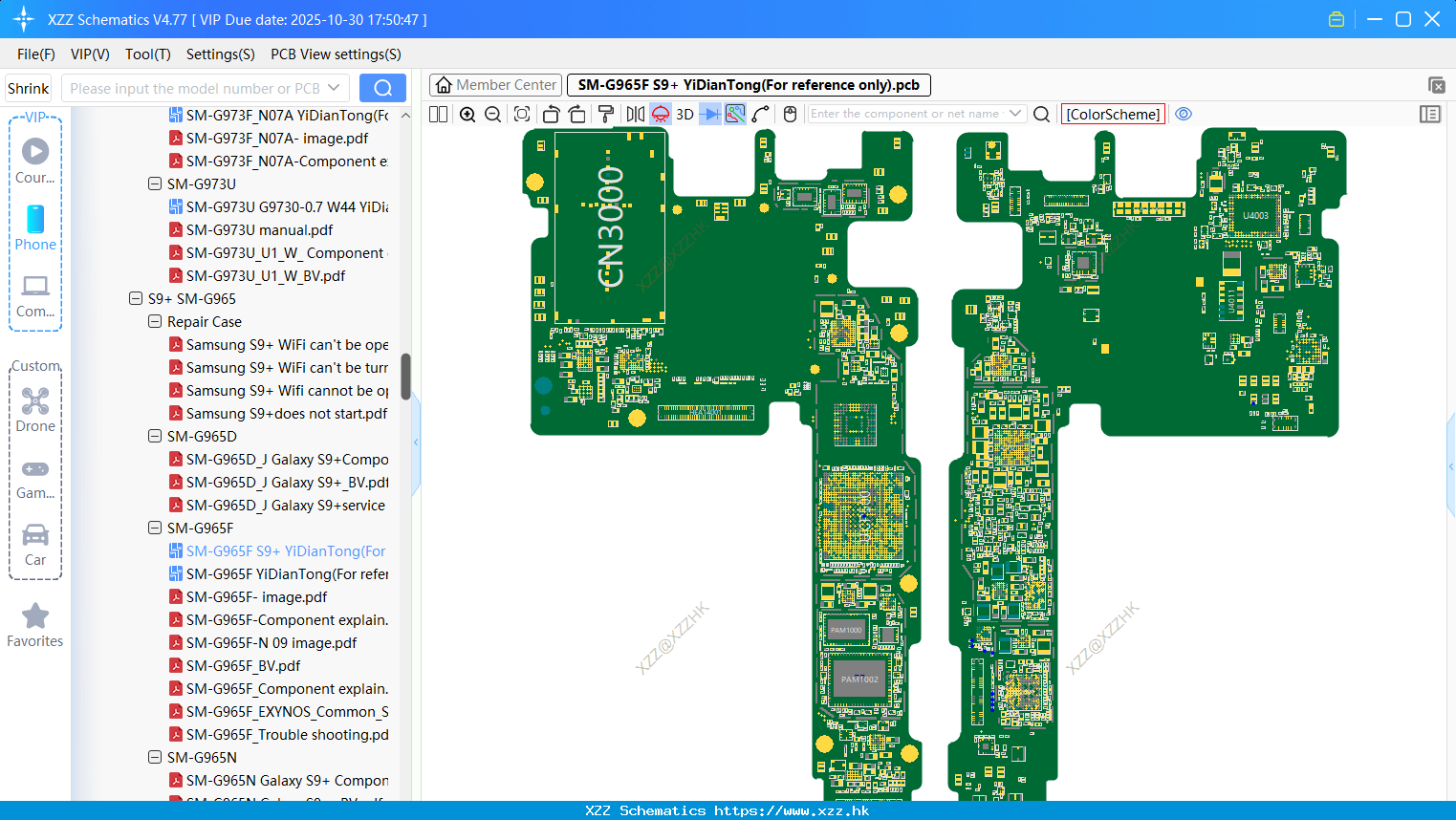The width and height of the screenshot is (1456, 820).
Task: Click the split view icon in PCB toolbar
Action: tap(439, 114)
